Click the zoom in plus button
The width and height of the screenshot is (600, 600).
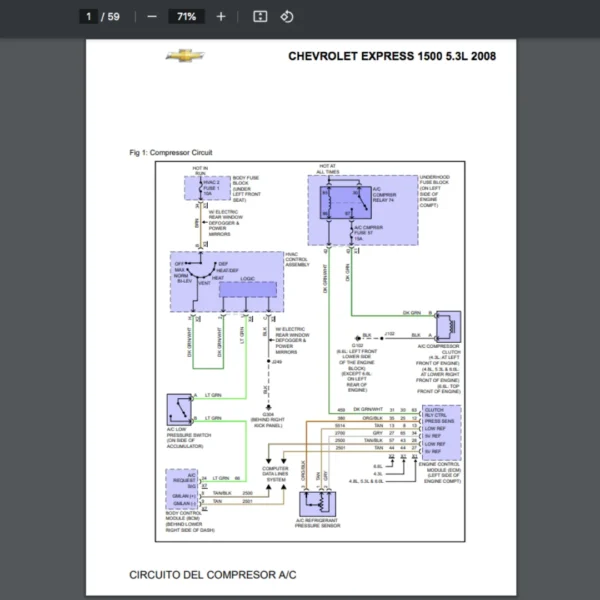pos(221,16)
